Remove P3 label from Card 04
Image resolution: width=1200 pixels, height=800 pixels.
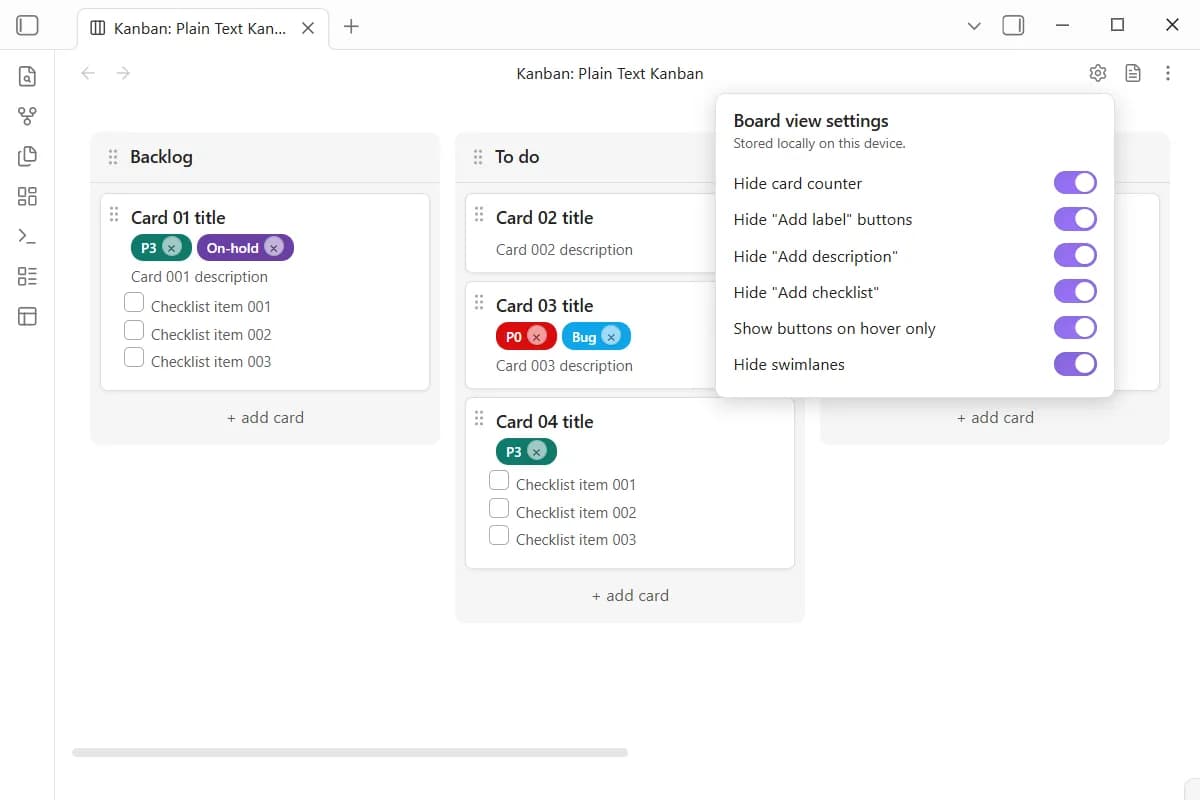537,452
